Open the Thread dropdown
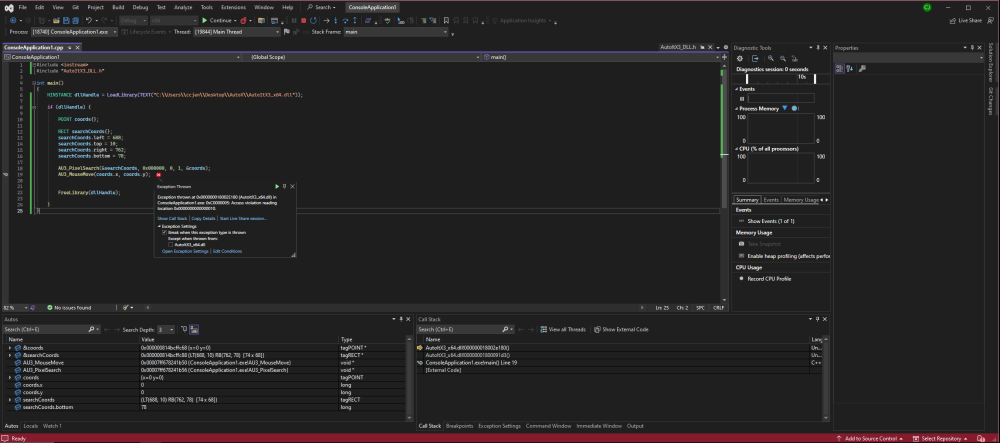 (237, 32)
